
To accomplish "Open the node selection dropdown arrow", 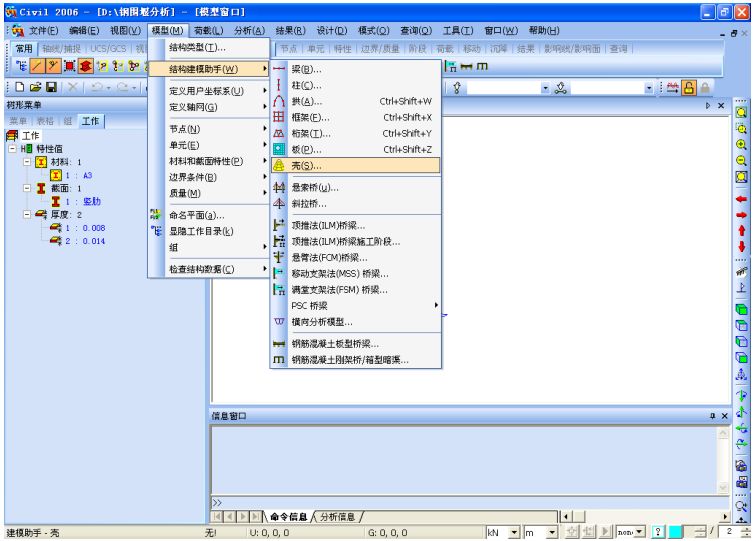I will 545,88.
